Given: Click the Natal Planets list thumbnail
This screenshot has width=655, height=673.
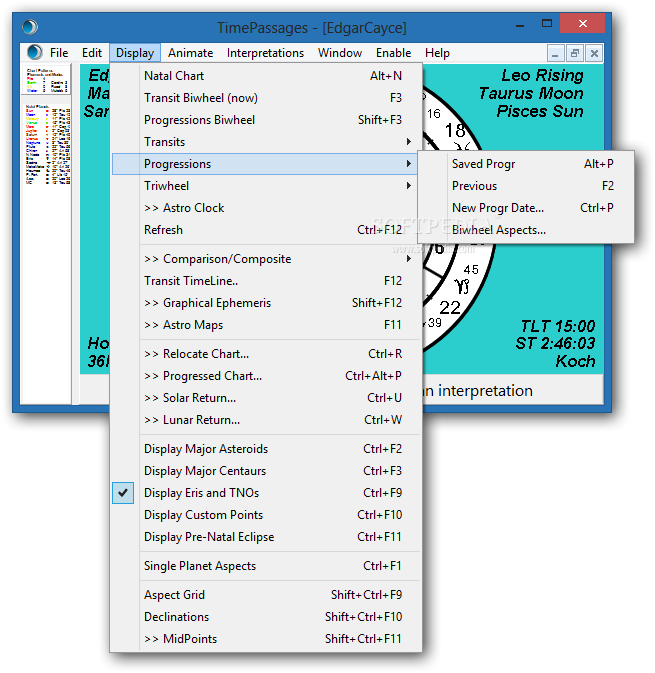Looking at the screenshot, I should tap(47, 145).
